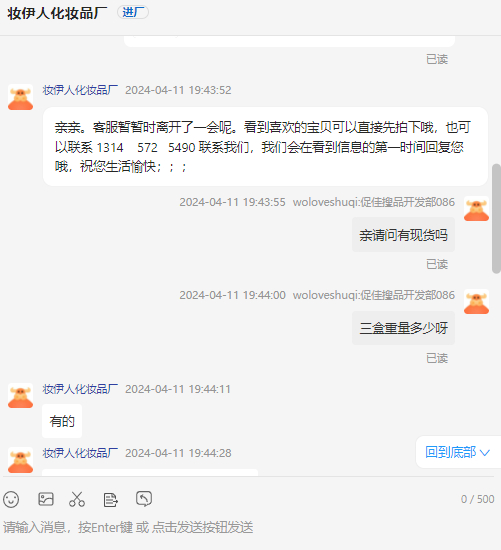Click user avatar beside 19:44:00 message
The width and height of the screenshot is (501, 550).
pos(476,302)
